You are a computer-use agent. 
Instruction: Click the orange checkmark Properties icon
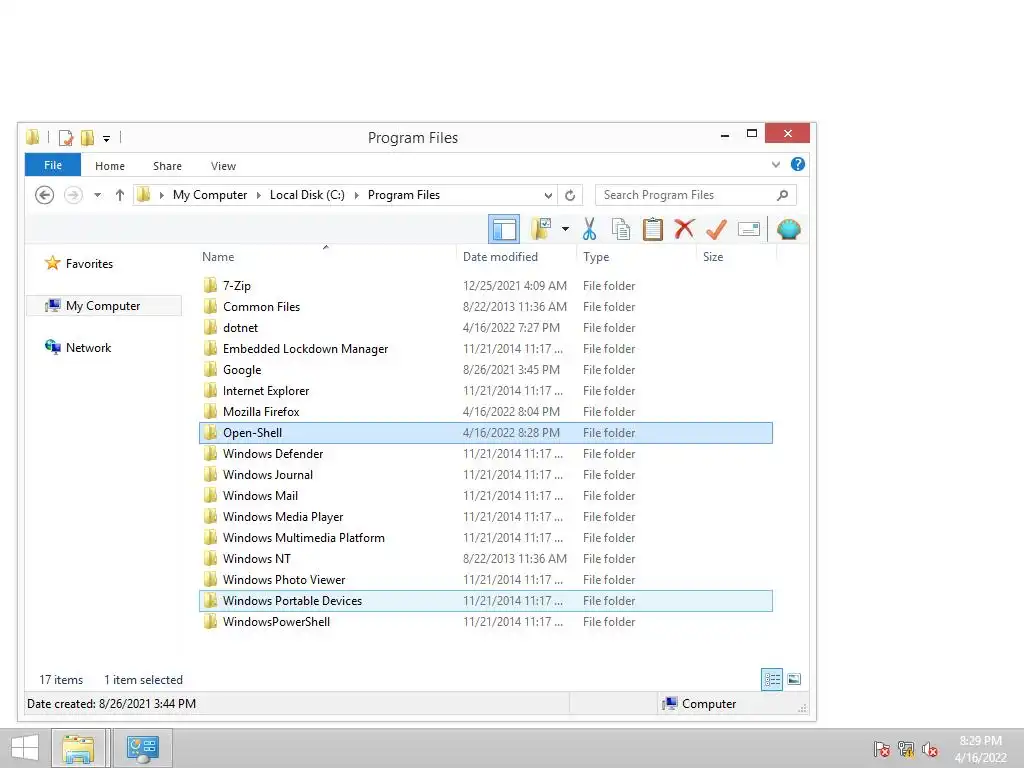[x=716, y=229]
